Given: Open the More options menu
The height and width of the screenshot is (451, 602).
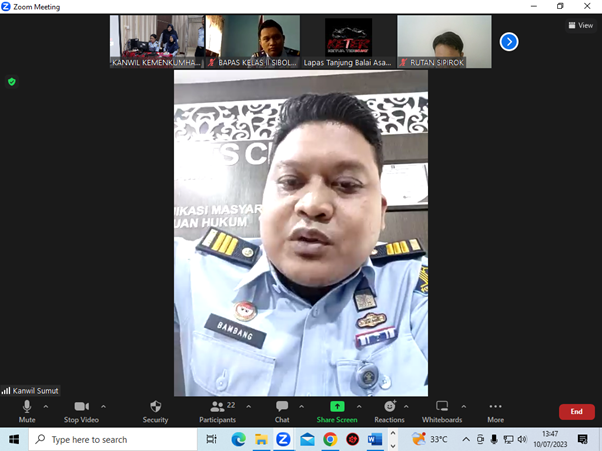Looking at the screenshot, I should click(495, 411).
